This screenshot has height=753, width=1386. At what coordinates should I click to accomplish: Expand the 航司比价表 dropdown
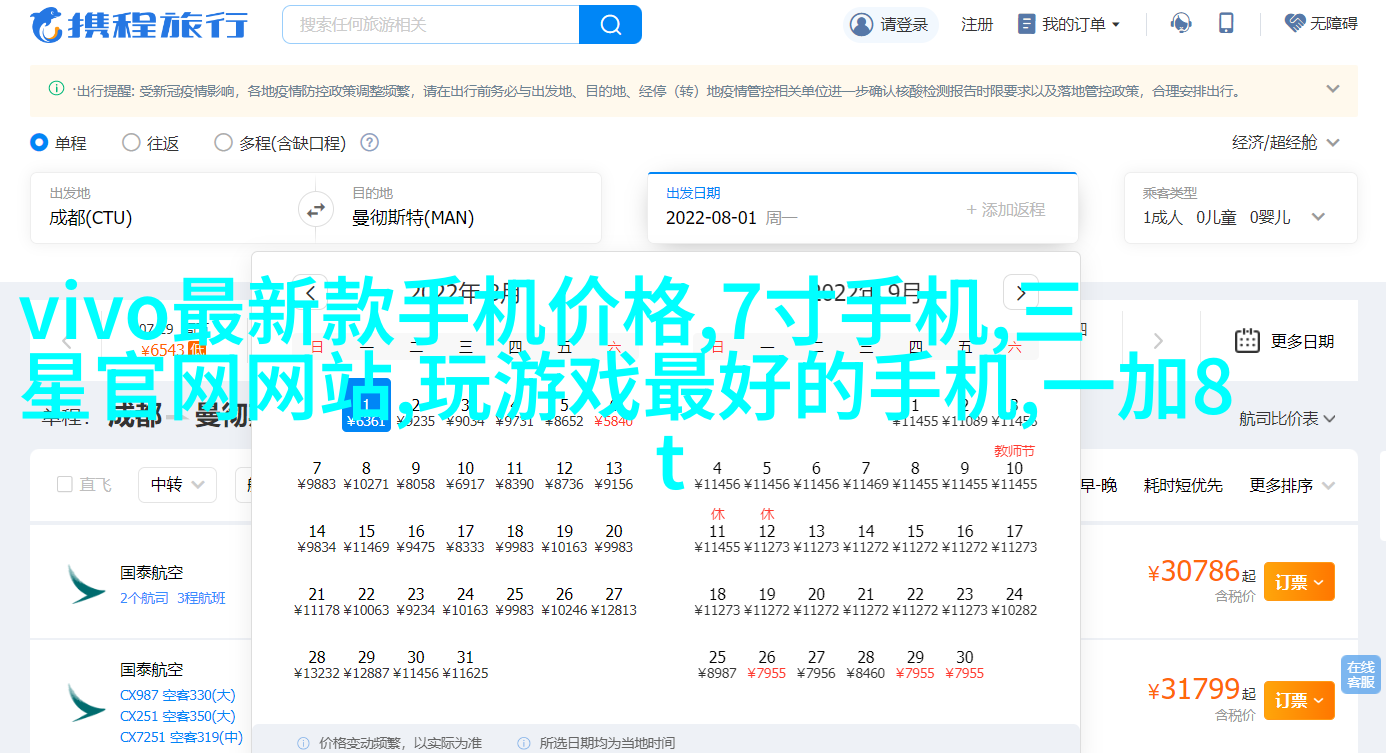click(x=1288, y=419)
